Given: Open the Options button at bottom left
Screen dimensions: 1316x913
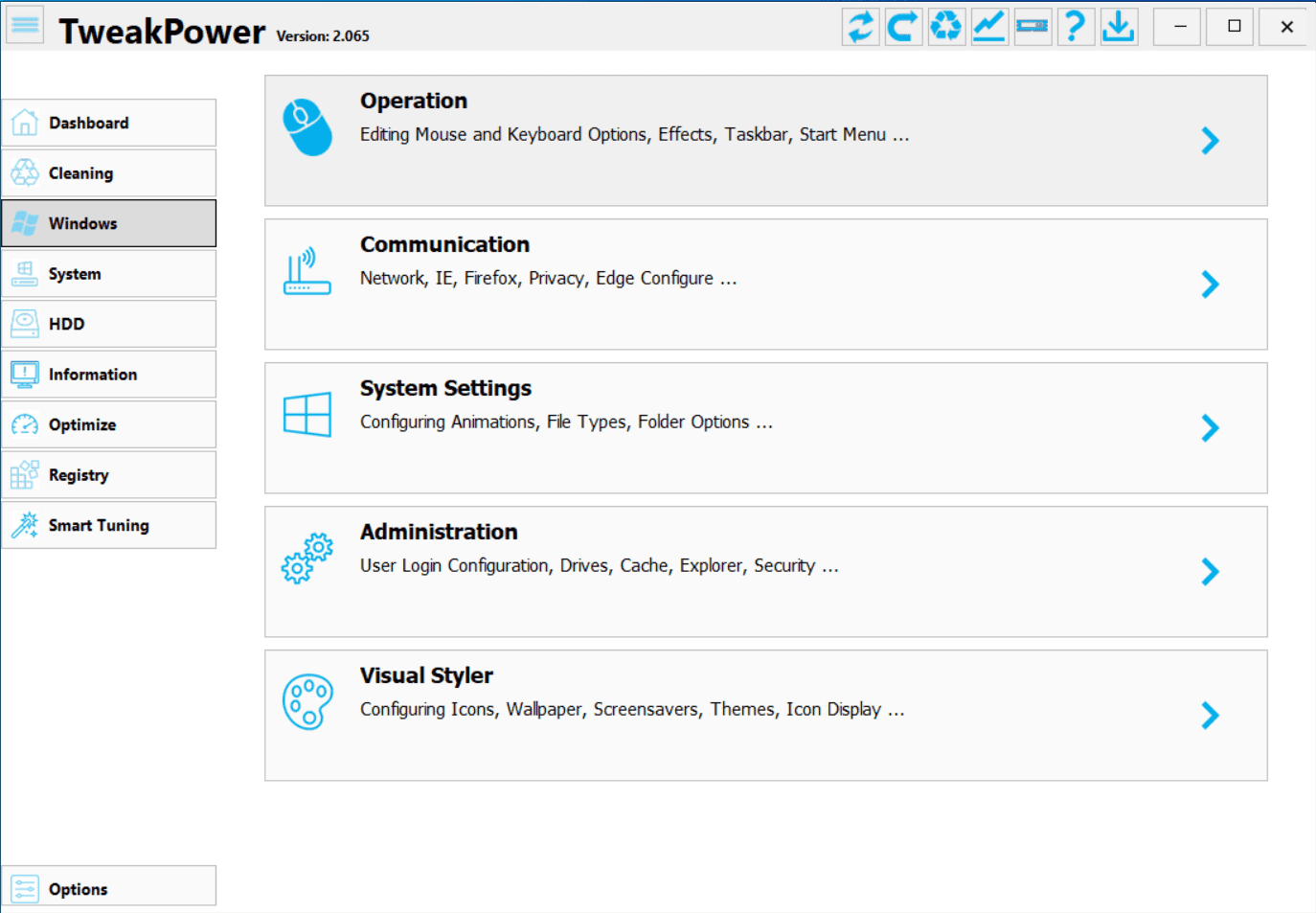Looking at the screenshot, I should click(109, 888).
